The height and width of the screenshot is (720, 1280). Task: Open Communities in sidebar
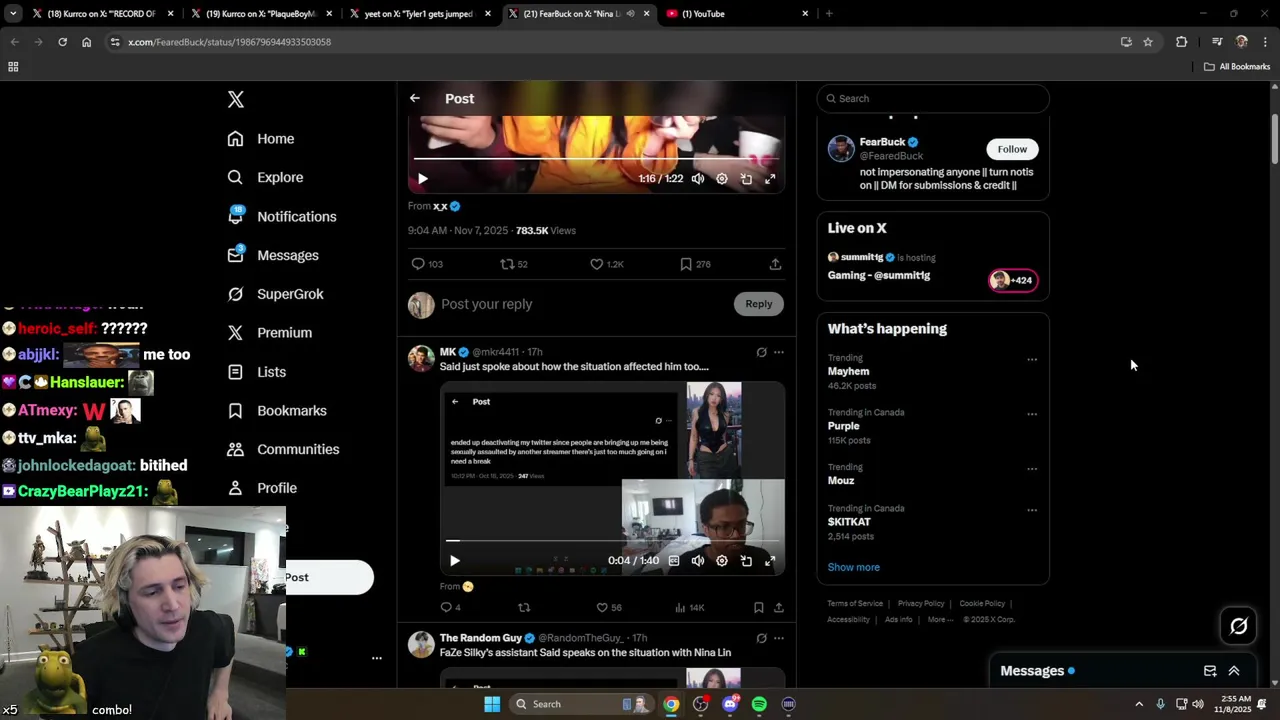pyautogui.click(x=283, y=449)
